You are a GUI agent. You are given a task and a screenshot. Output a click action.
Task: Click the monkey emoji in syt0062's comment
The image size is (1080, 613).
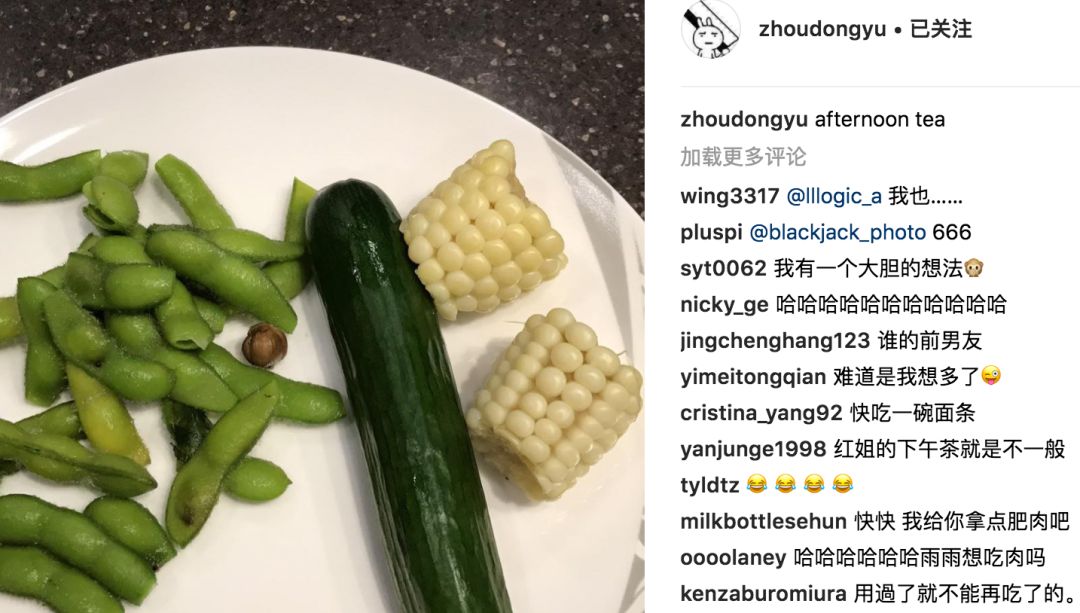coord(974,268)
